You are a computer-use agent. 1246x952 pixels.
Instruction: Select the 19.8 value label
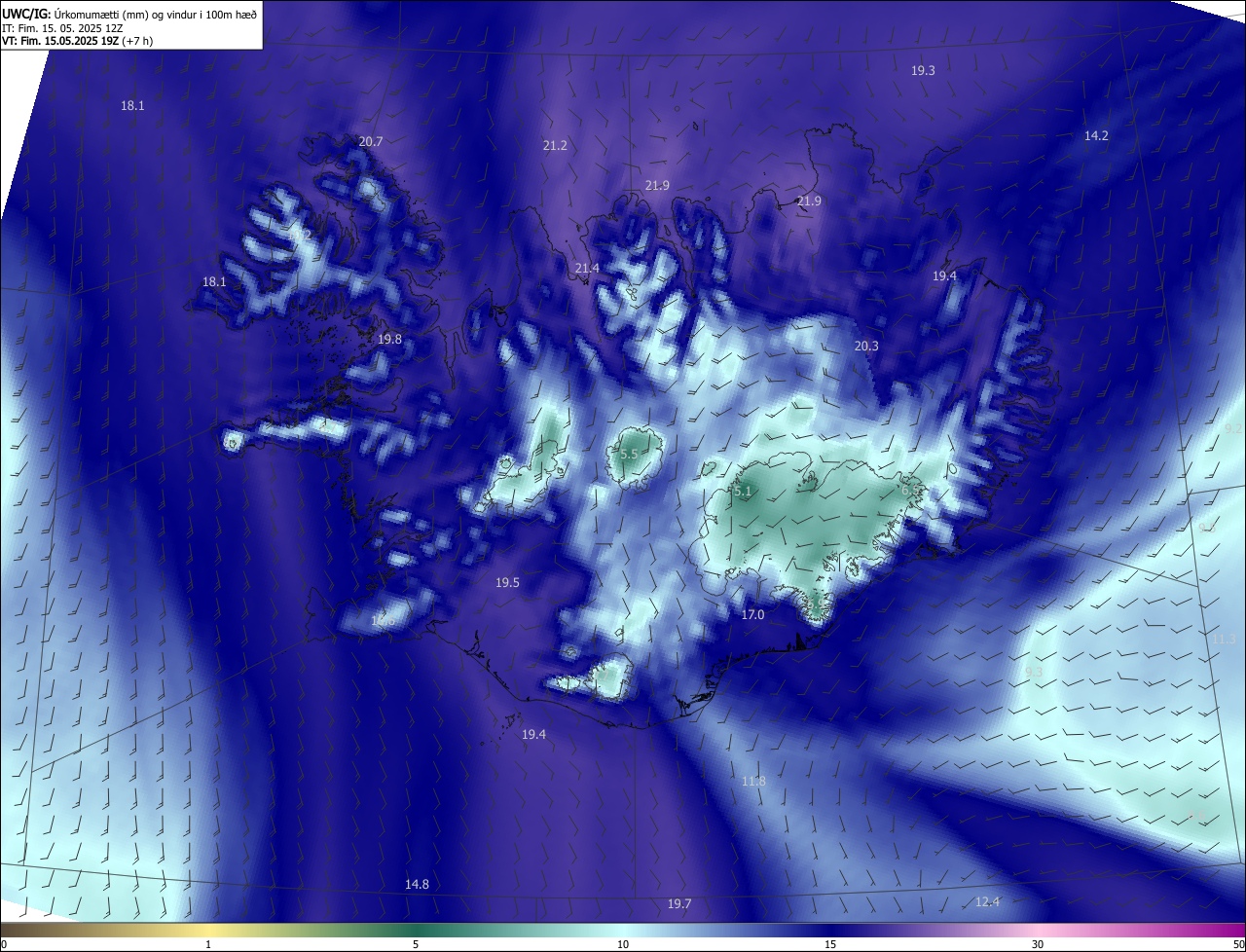tap(389, 339)
